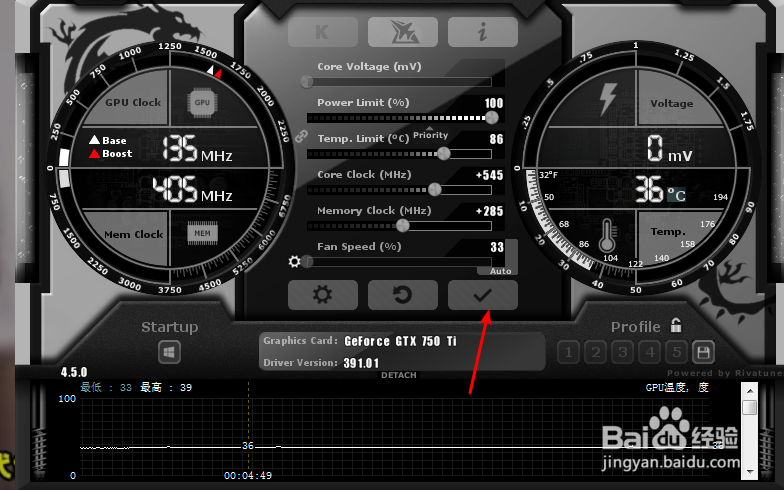Click the Fan Speed value 33
Screen dimensions: 784x490
pyautogui.click(x=497, y=247)
